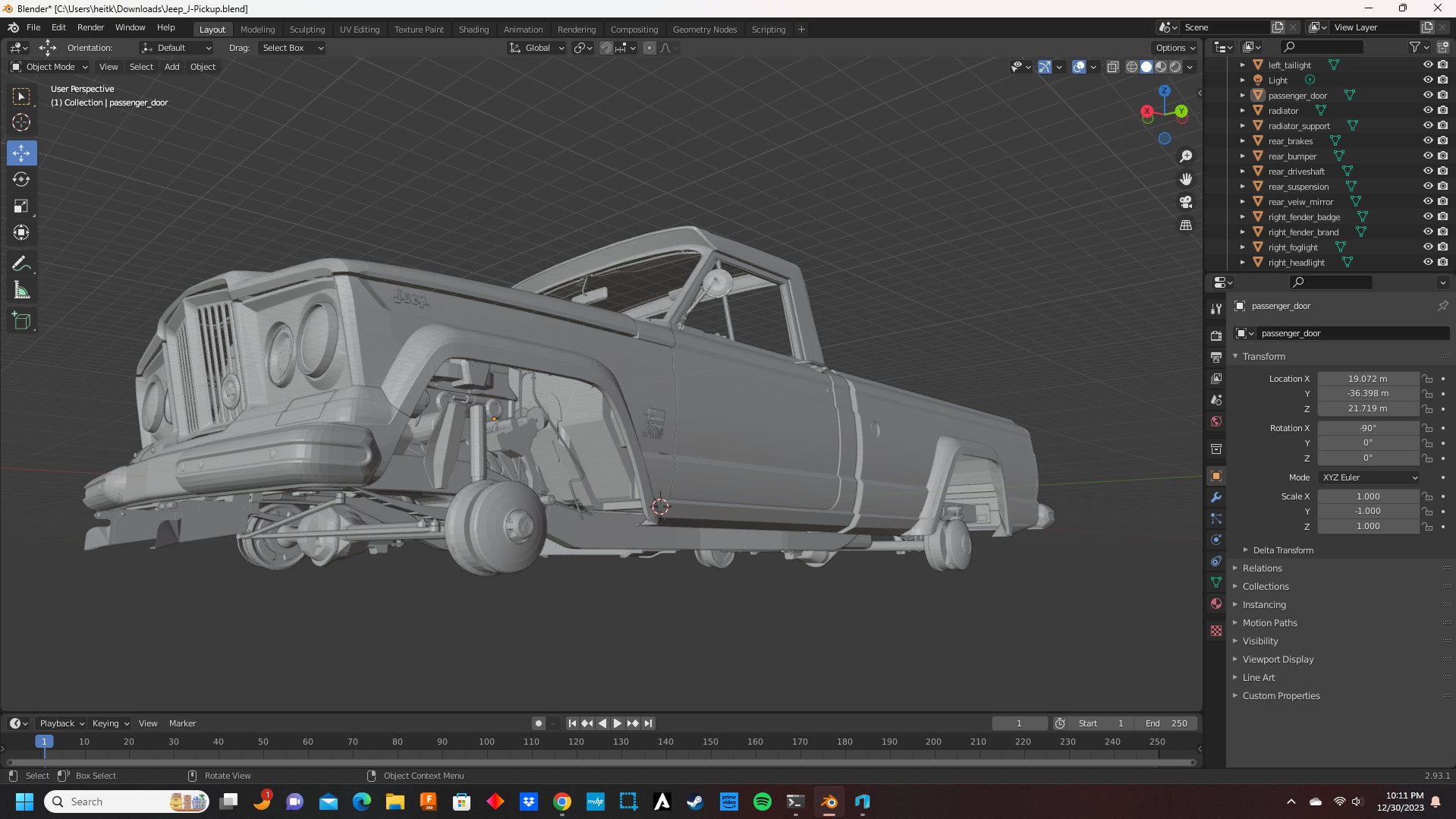Lock the Location X transform value

point(1427,379)
